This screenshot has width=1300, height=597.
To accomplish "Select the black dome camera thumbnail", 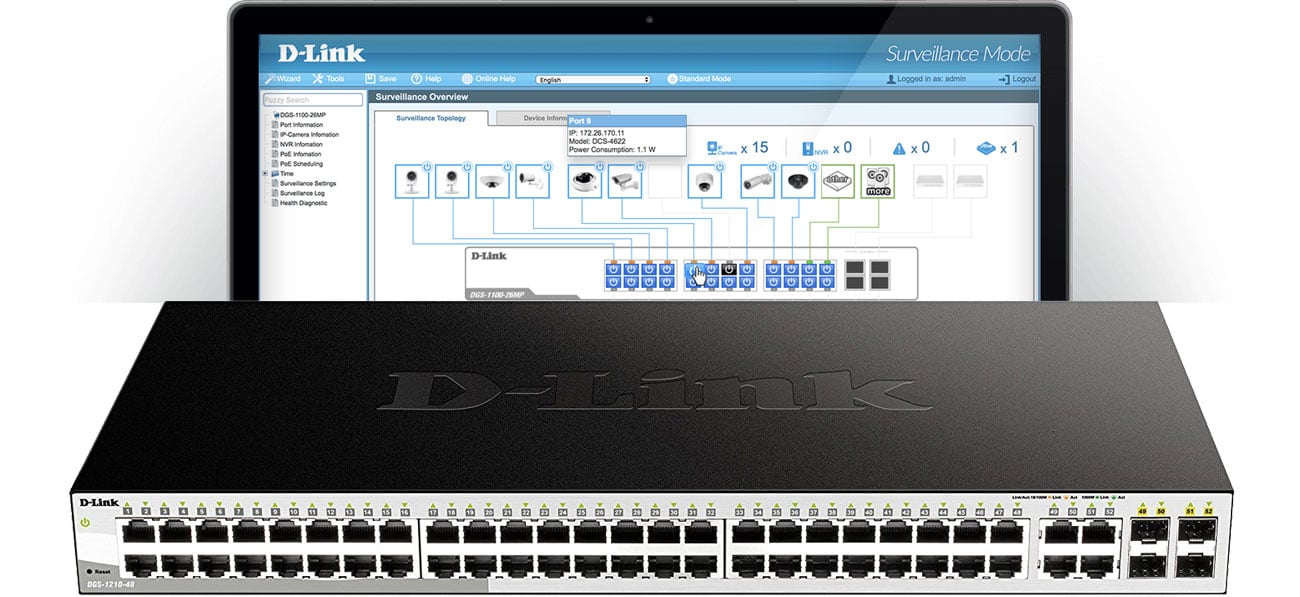I will coord(797,181).
